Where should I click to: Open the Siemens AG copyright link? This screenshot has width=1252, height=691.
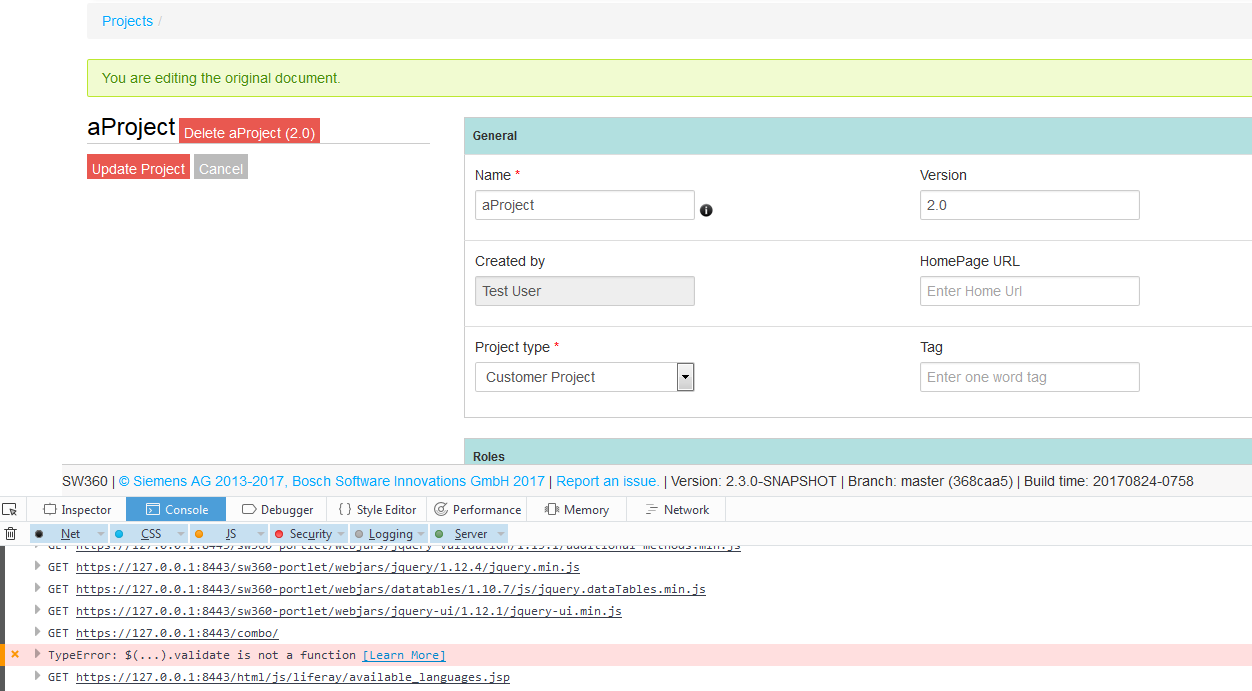tap(332, 481)
